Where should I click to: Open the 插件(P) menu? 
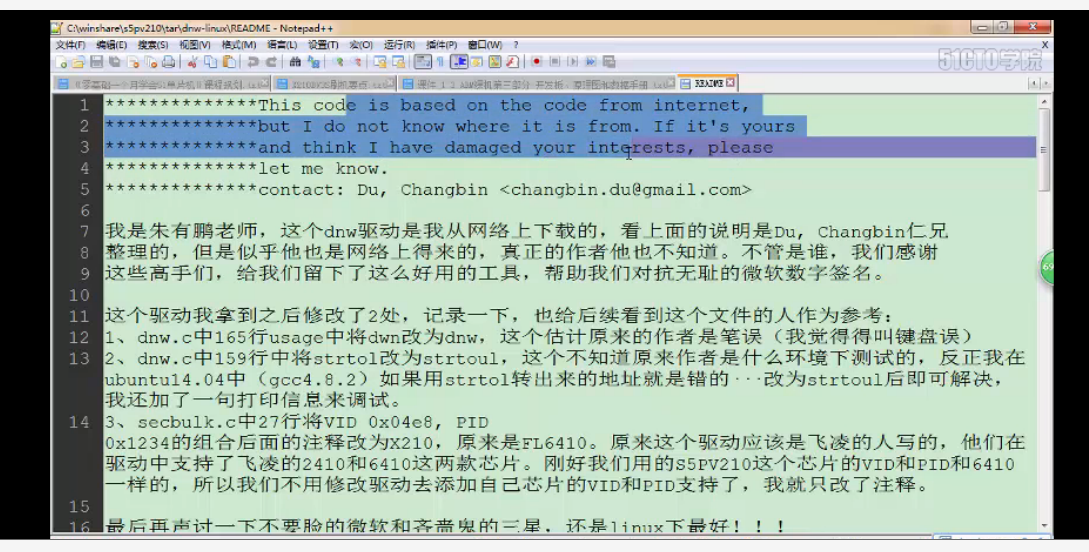[x=442, y=44]
